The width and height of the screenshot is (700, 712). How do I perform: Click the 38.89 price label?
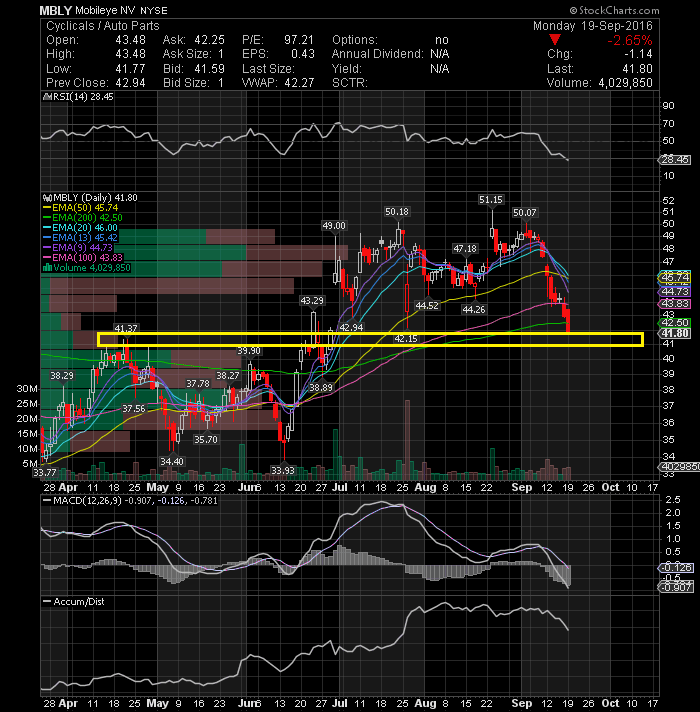[x=321, y=387]
